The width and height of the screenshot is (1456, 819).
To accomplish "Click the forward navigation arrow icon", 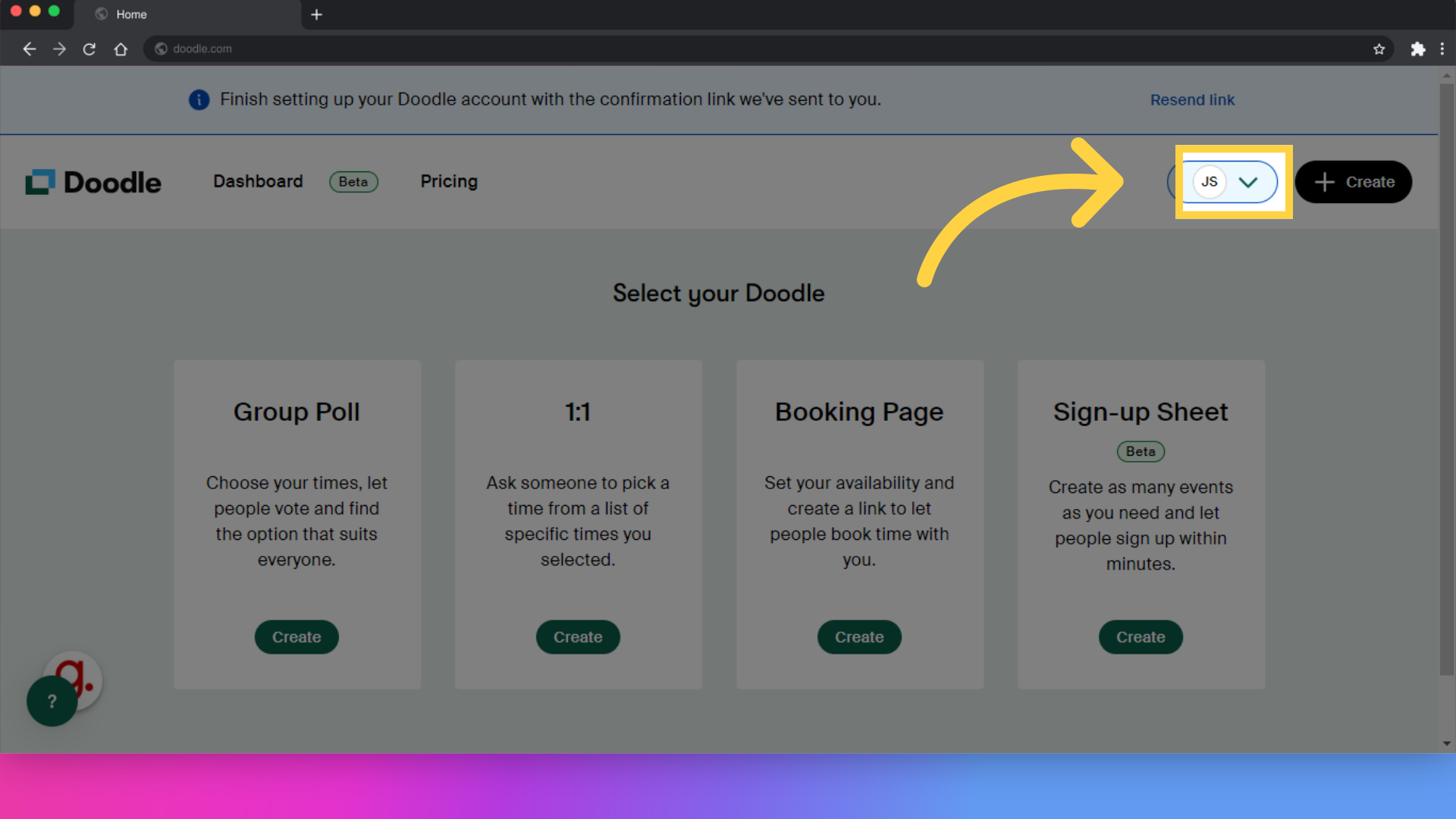I will tap(58, 48).
